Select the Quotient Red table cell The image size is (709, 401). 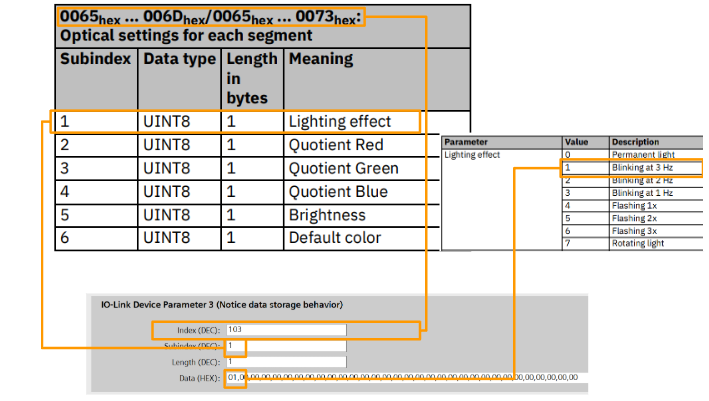click(x=335, y=145)
